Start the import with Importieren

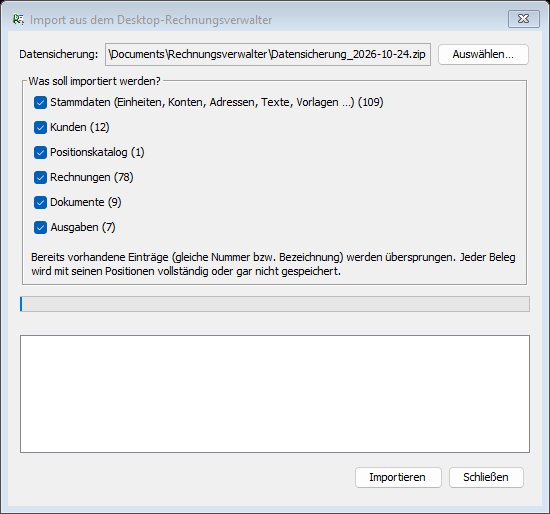(398, 477)
